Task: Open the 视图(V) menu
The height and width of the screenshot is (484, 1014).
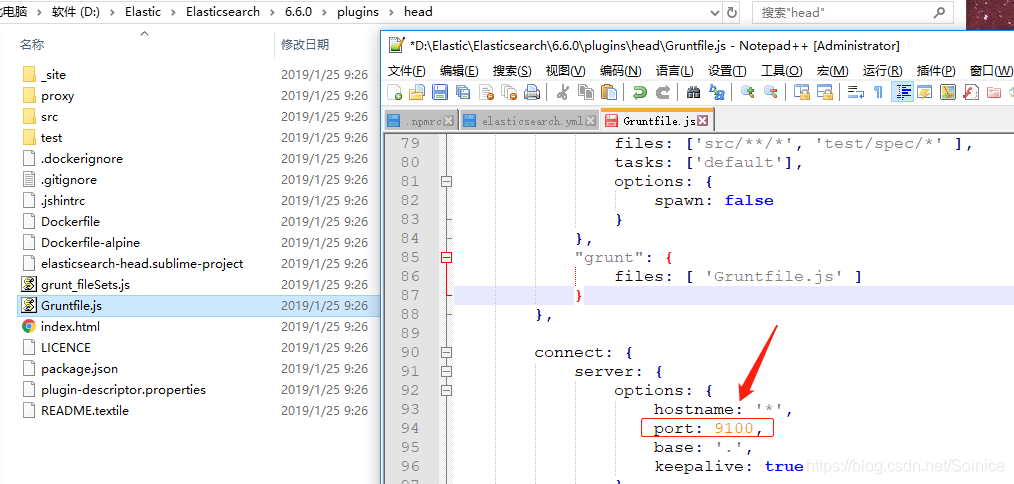Action: pyautogui.click(x=566, y=71)
